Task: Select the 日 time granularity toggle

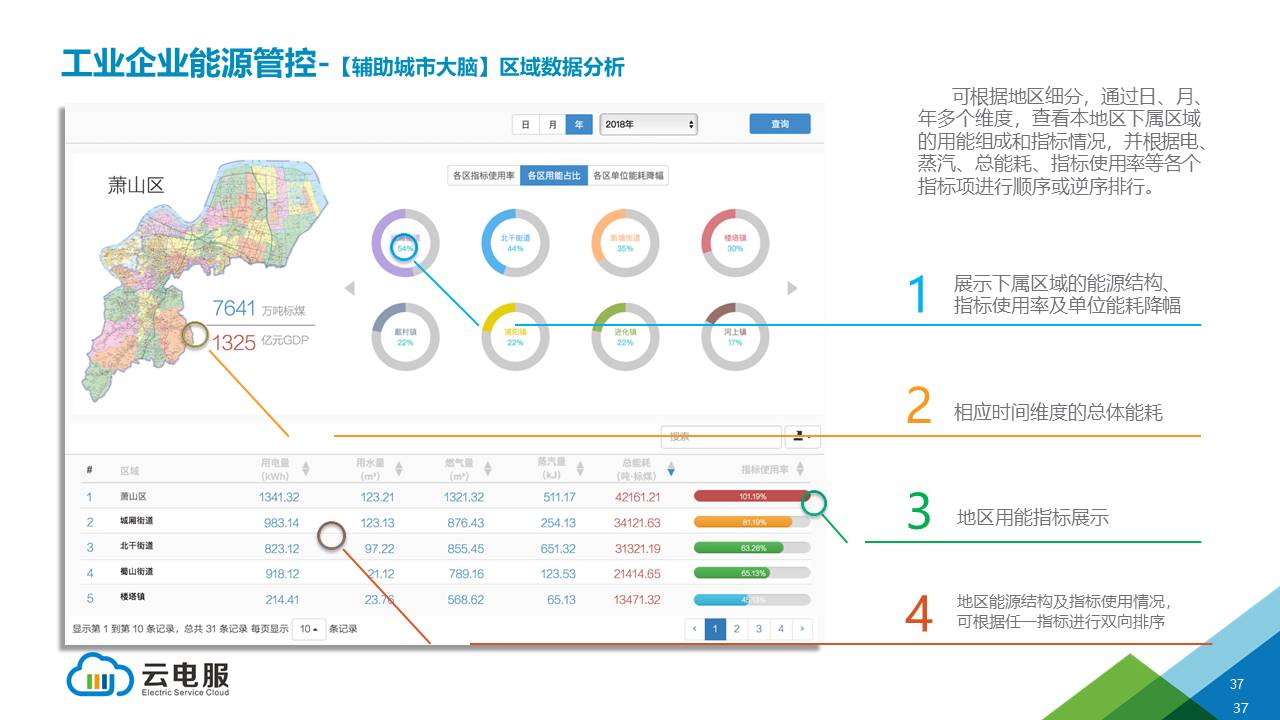Action: point(526,125)
